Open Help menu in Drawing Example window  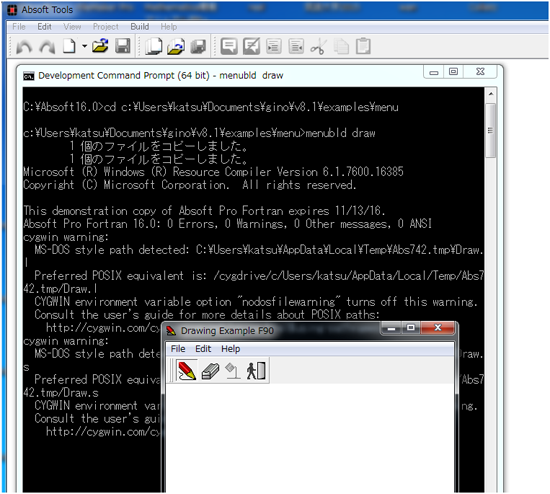[x=230, y=349]
